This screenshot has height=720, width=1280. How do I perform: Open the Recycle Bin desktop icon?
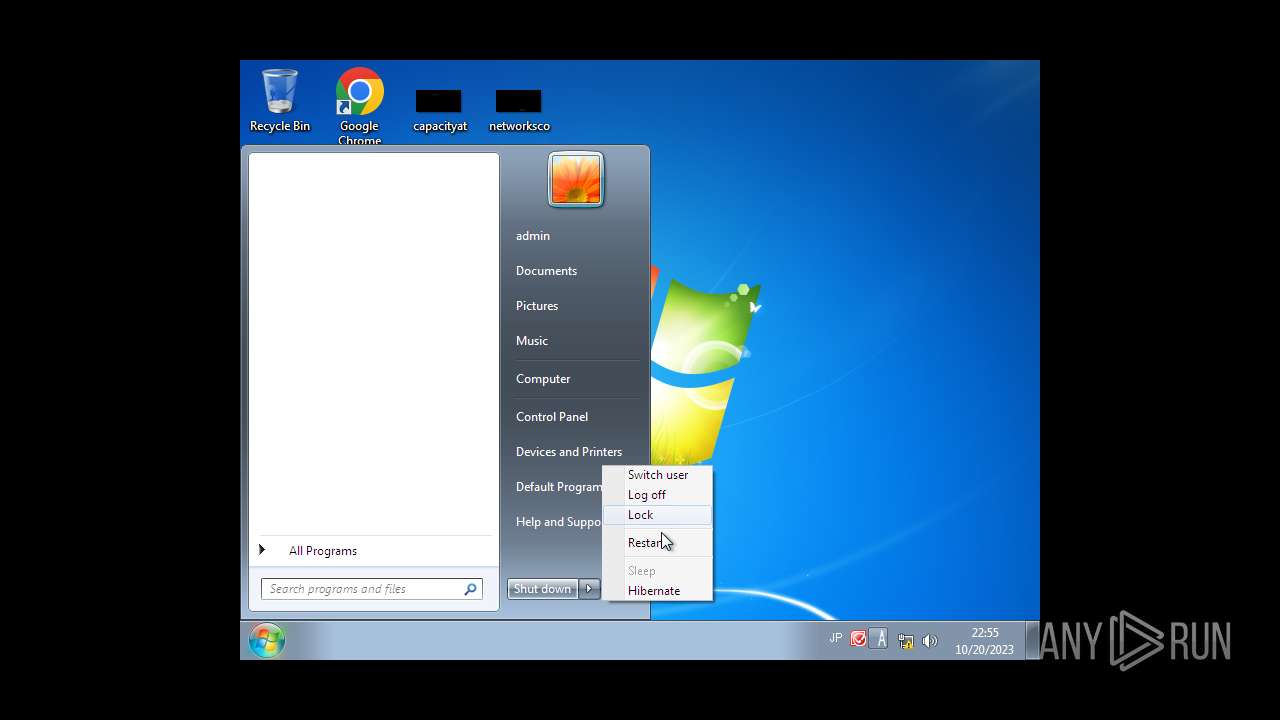[x=280, y=100]
